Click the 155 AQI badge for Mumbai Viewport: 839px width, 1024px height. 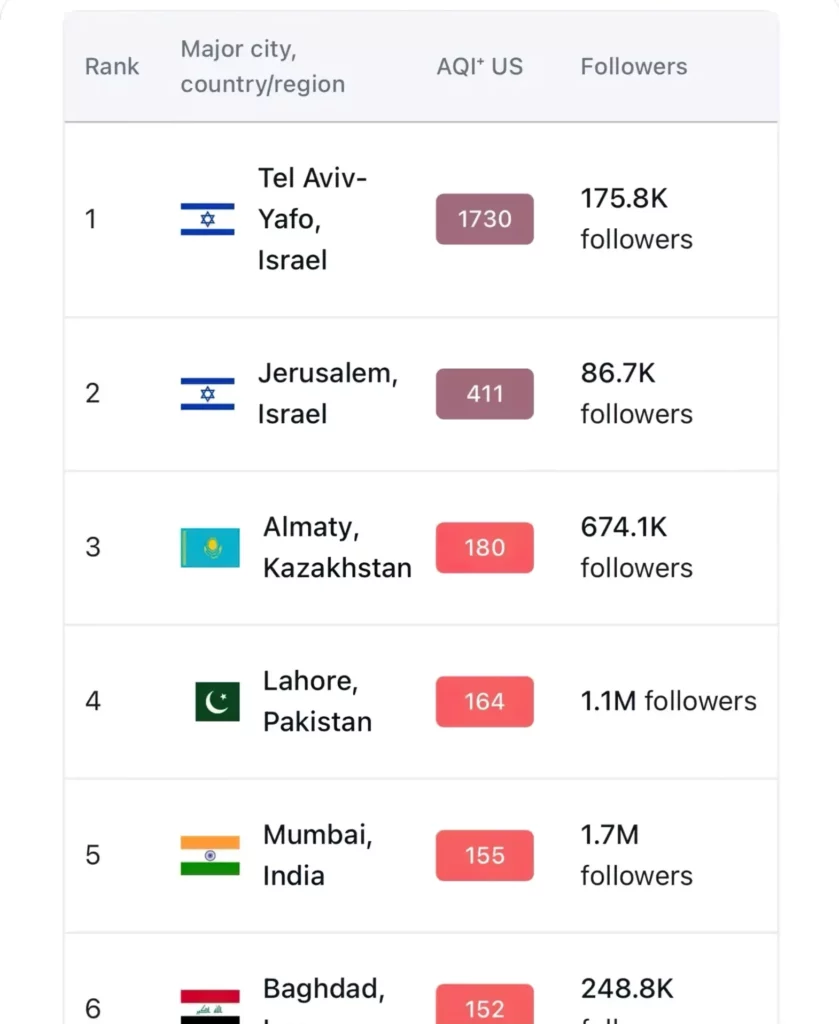click(x=485, y=856)
